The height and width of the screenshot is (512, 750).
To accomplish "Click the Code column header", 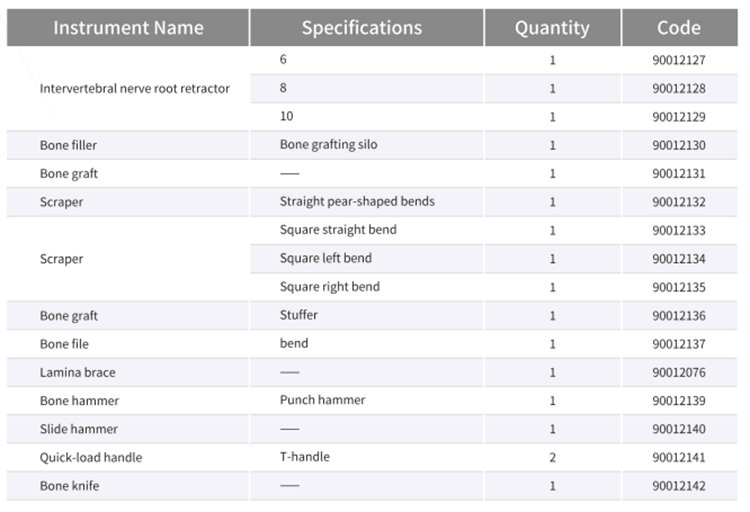I will (678, 28).
